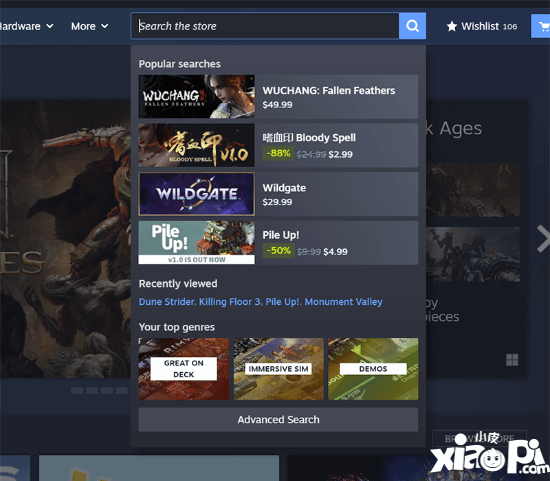Advance carousel with right arrow
The image size is (550, 481).
coord(543,238)
